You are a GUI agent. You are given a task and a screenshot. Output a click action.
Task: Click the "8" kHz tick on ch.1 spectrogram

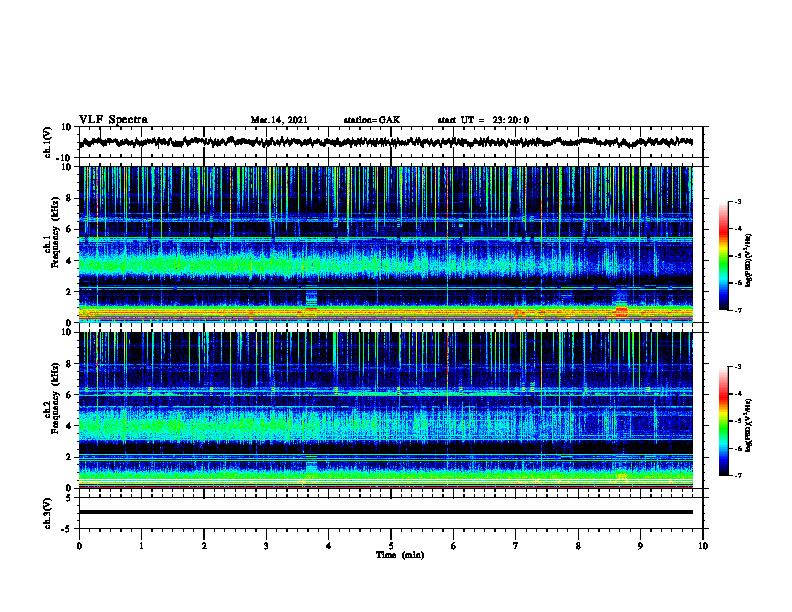[x=69, y=198]
